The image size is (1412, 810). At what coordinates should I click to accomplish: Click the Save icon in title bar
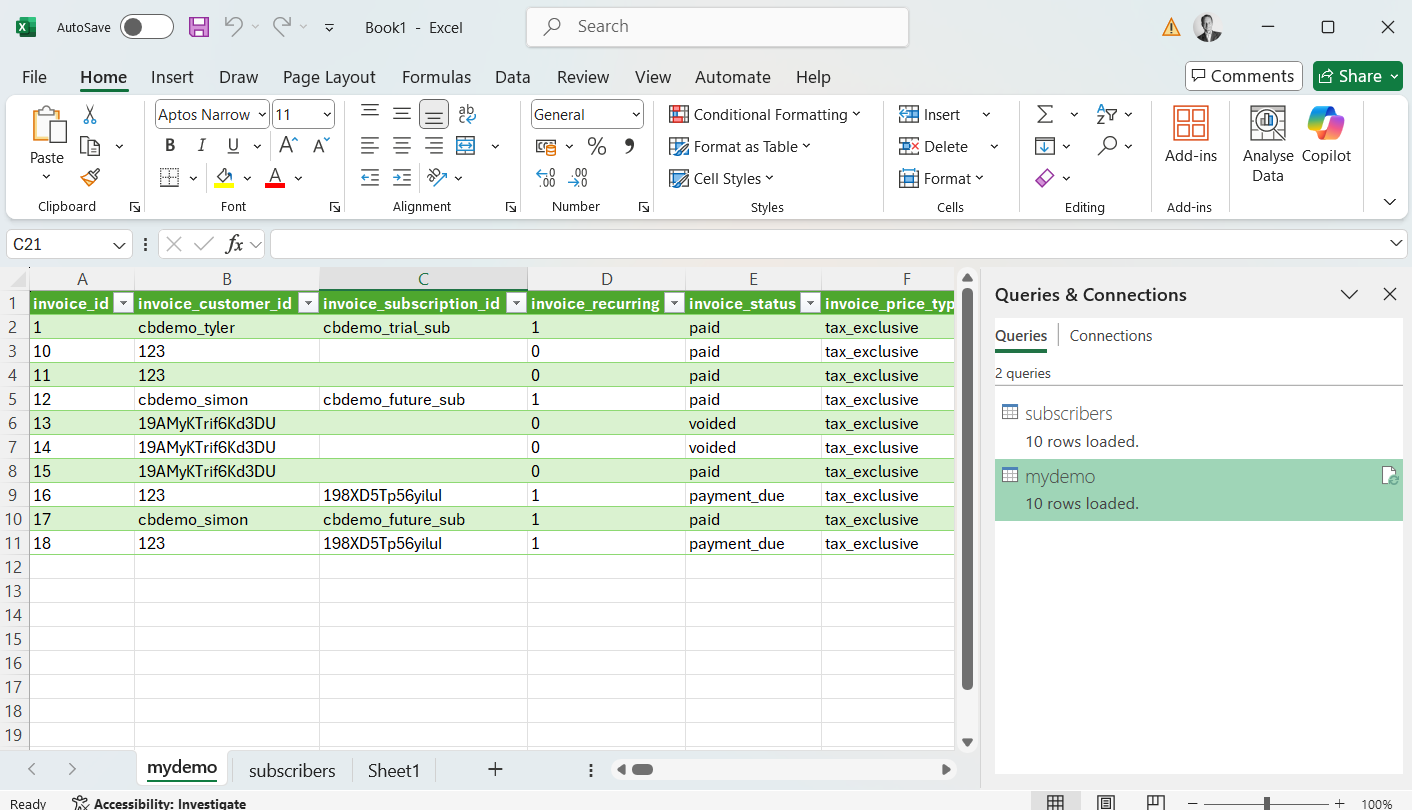point(199,27)
